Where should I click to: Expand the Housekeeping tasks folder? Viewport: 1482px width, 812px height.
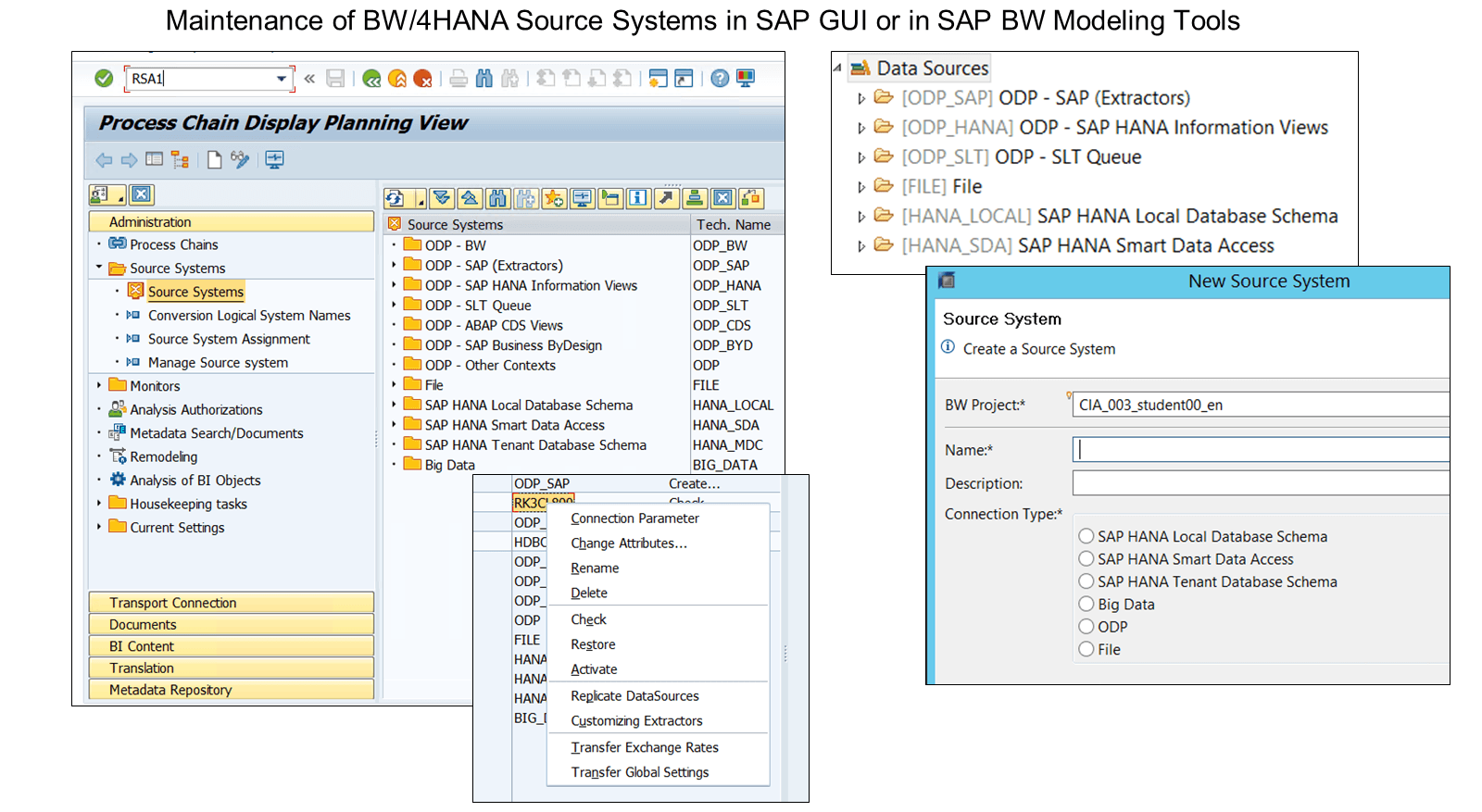click(x=99, y=503)
